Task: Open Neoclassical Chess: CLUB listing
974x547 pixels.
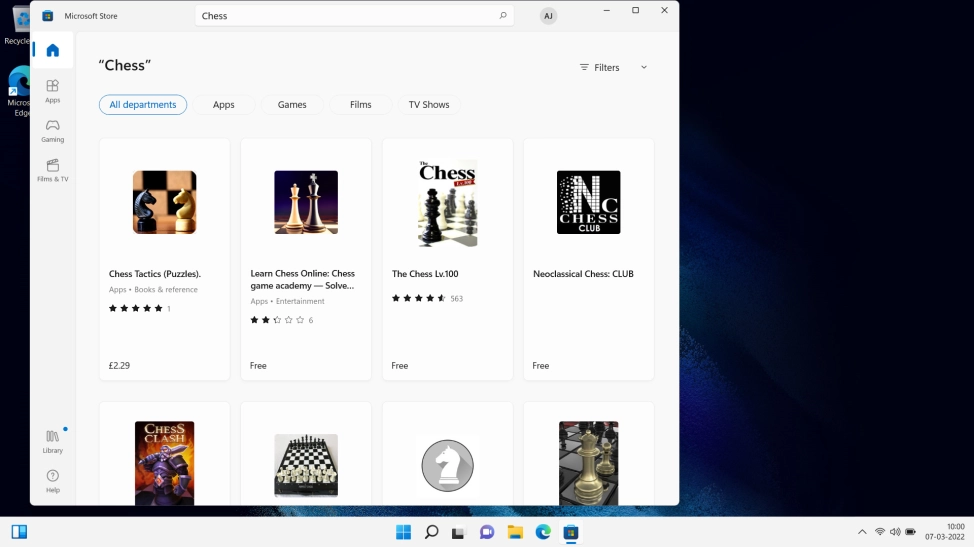Action: point(588,259)
